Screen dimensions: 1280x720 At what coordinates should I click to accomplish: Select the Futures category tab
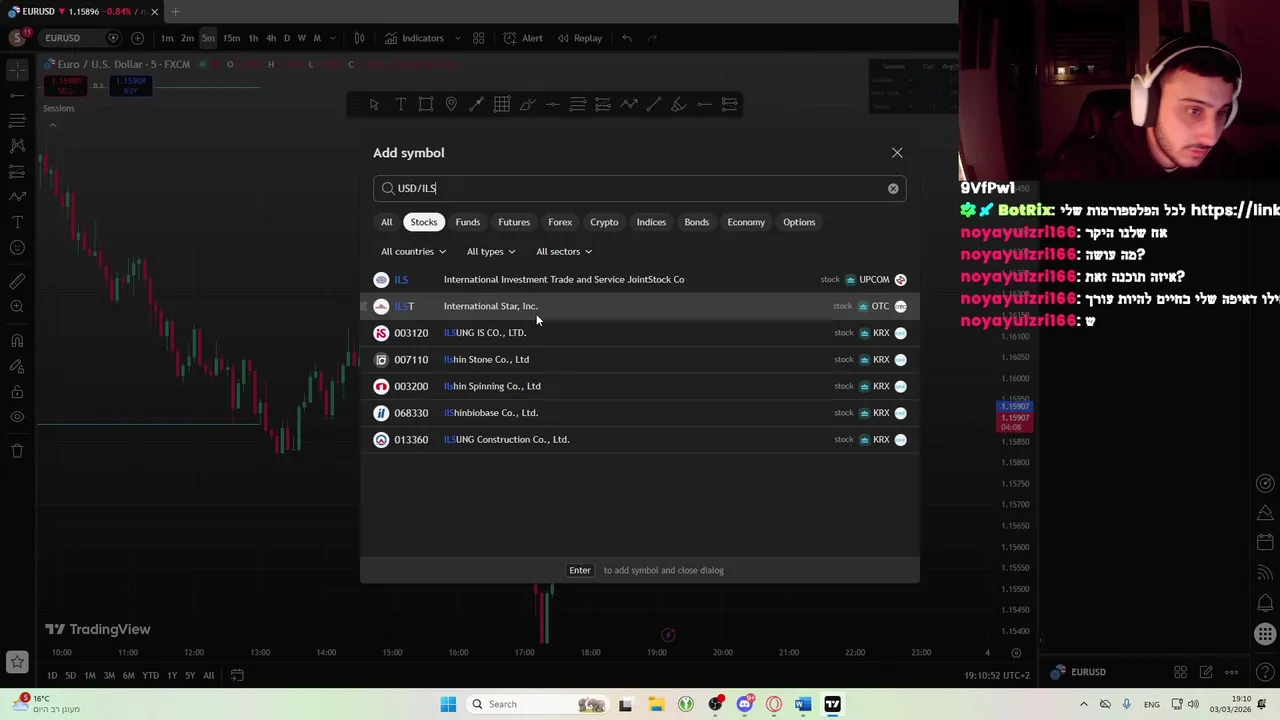514,222
